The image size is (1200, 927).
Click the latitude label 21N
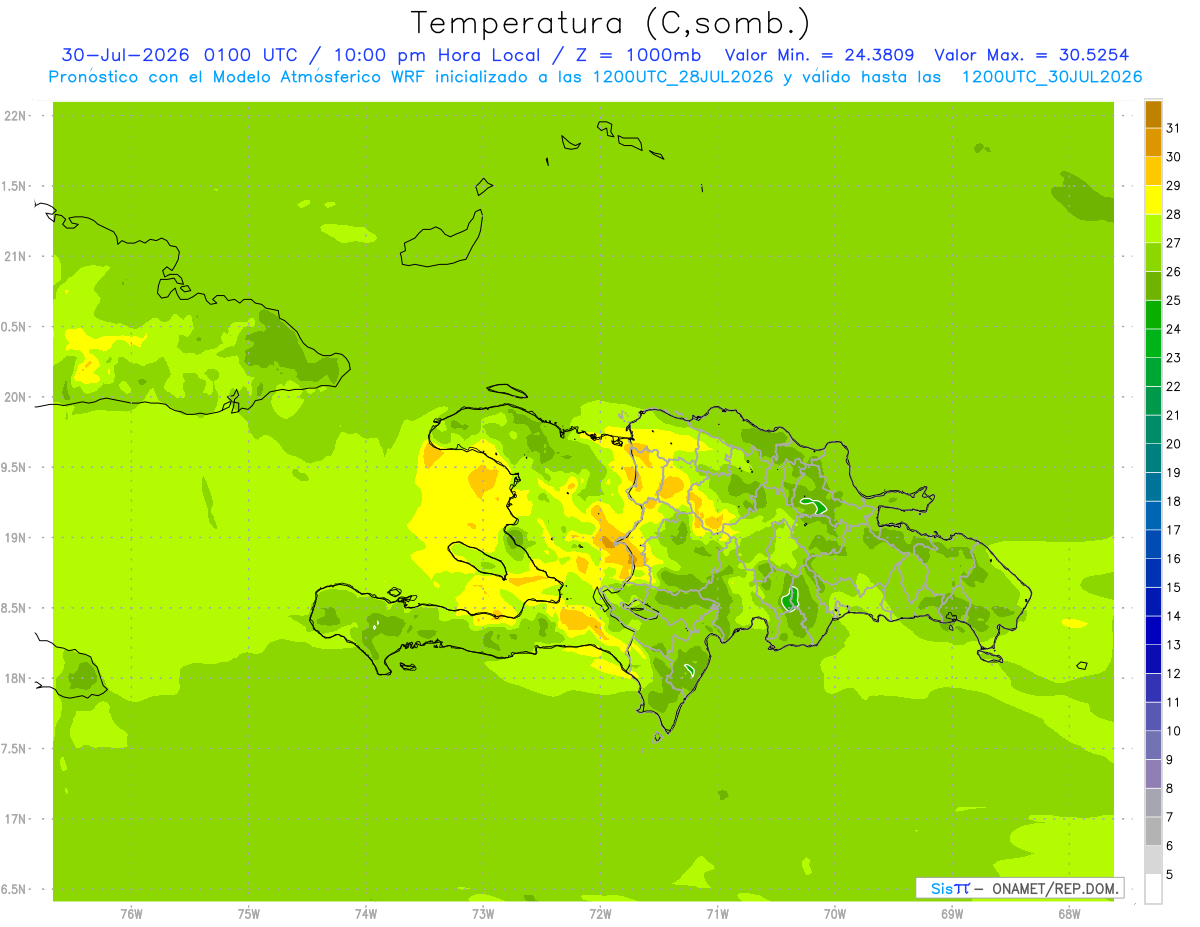click(15, 257)
